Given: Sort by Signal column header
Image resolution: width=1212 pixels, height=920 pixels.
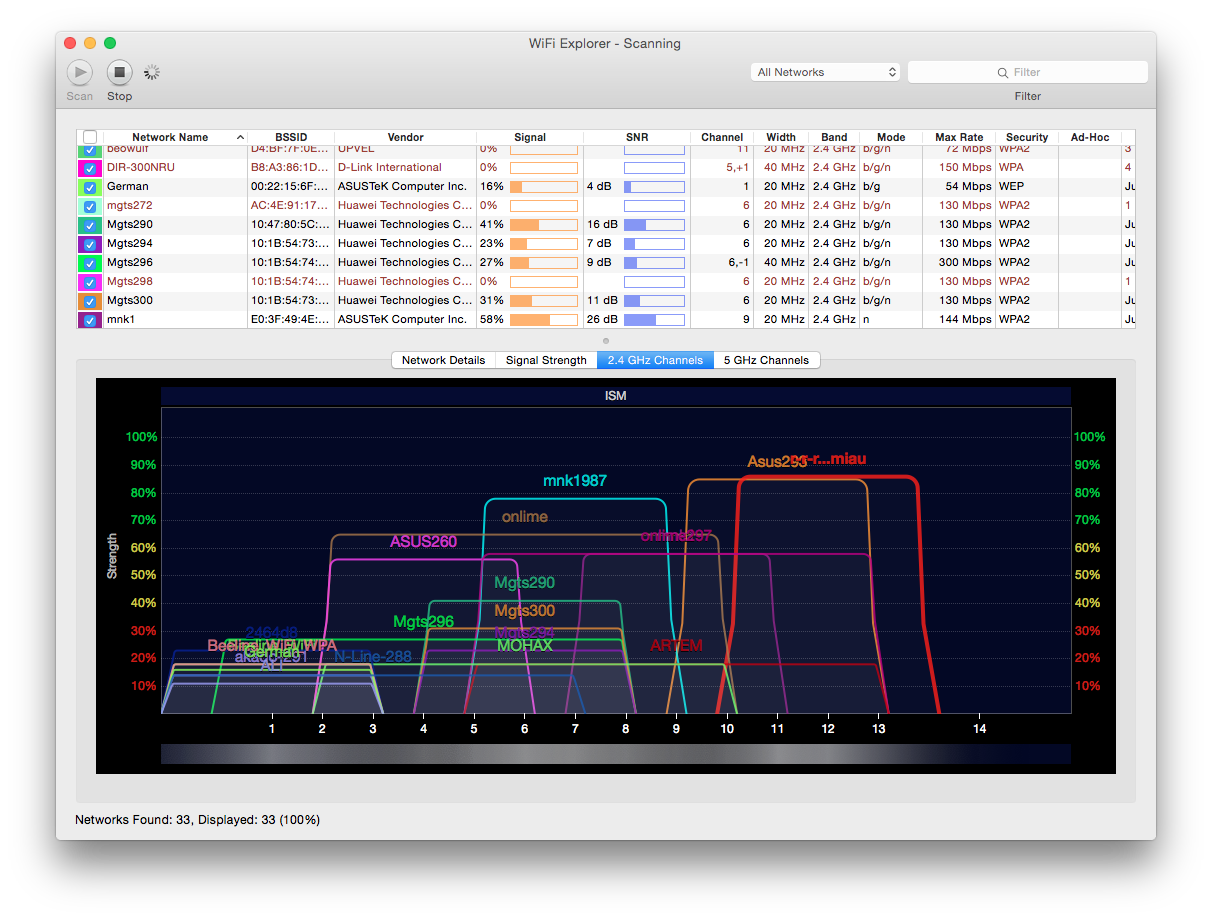Looking at the screenshot, I should coord(530,137).
